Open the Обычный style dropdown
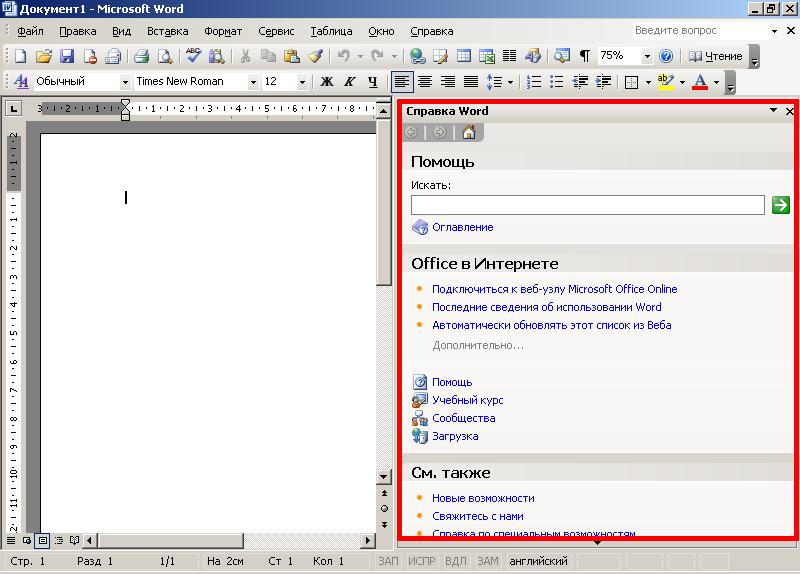800x574 pixels. click(x=125, y=82)
